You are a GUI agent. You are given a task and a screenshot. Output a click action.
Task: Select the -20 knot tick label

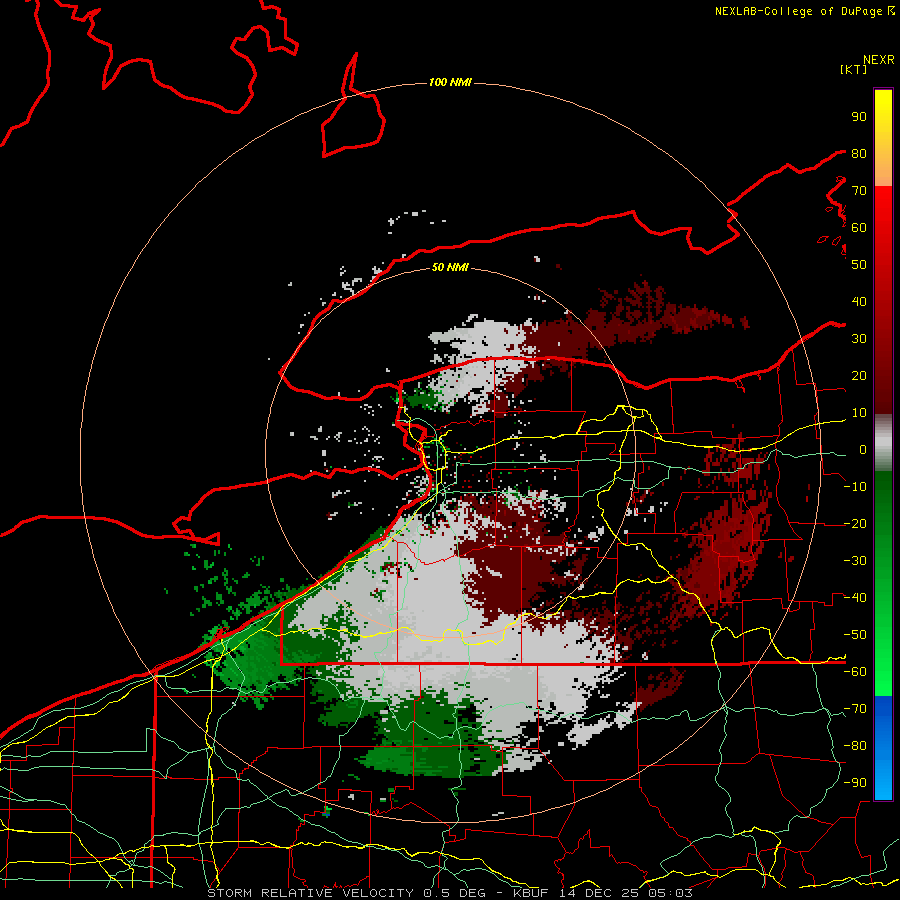point(855,524)
